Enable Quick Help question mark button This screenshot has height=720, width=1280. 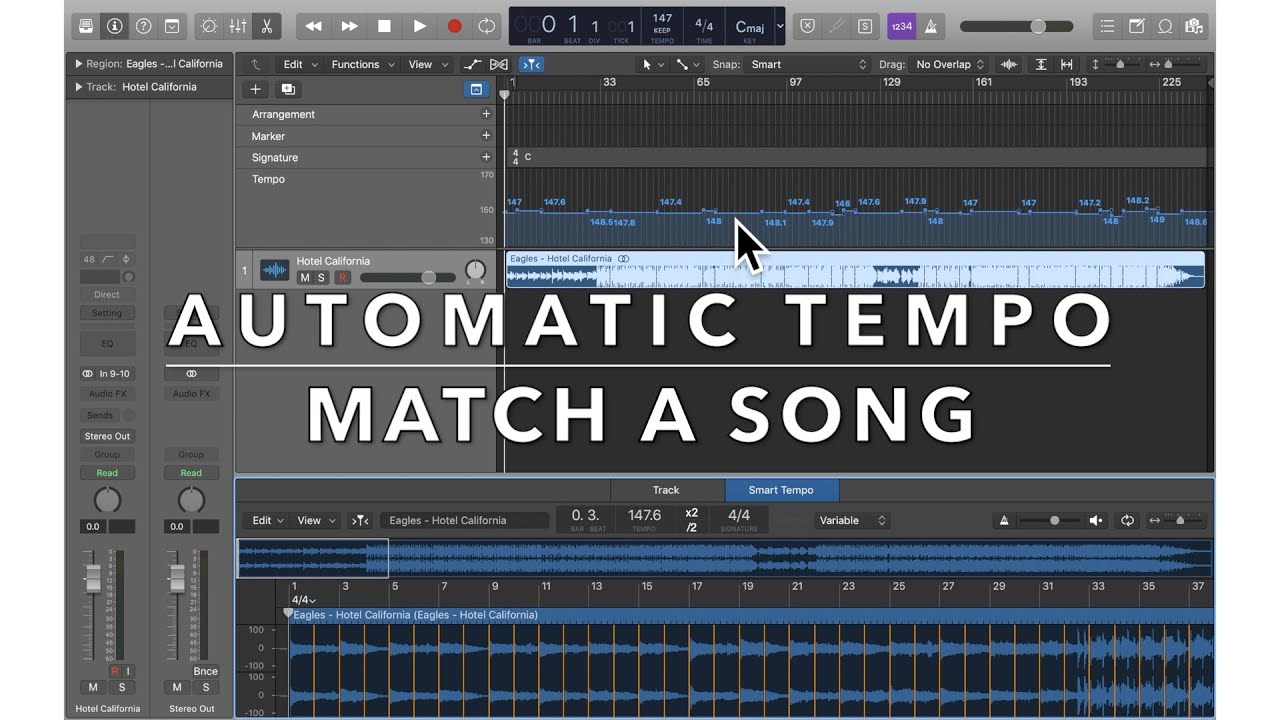point(143,26)
